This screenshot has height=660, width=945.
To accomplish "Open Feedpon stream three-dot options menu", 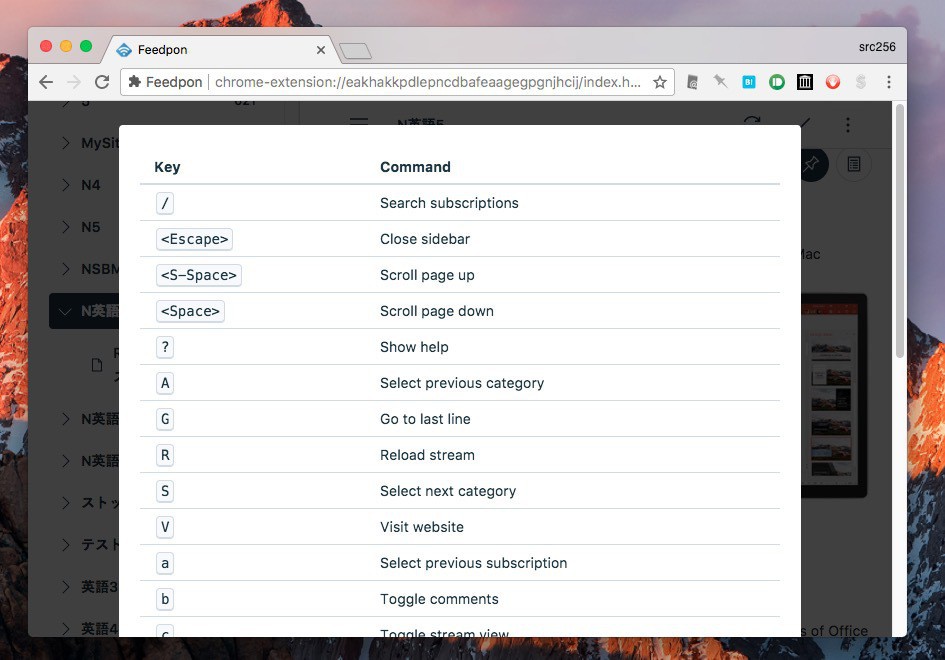I will (848, 125).
